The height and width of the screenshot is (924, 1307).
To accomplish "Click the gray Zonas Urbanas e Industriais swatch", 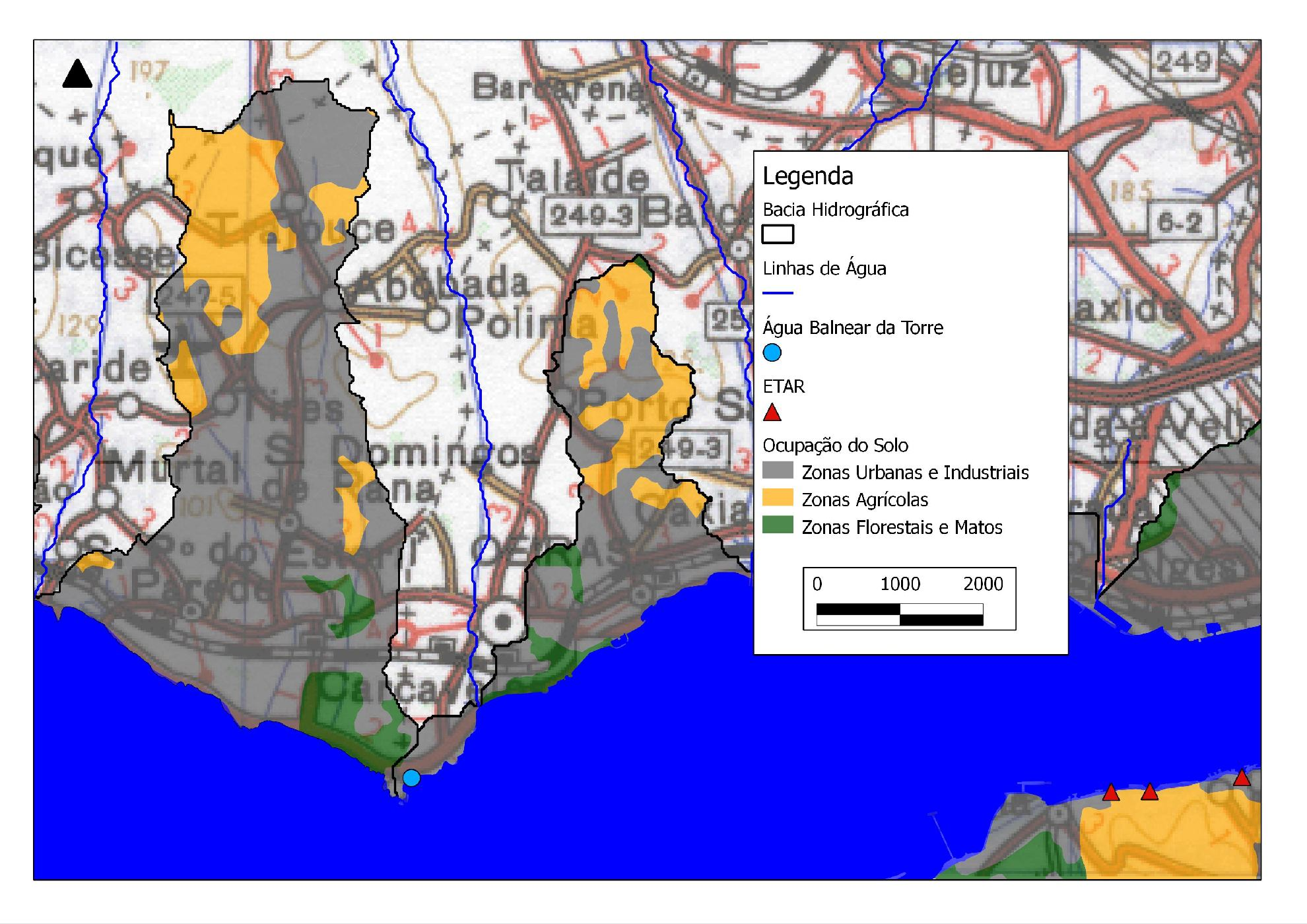I will pyautogui.click(x=778, y=470).
